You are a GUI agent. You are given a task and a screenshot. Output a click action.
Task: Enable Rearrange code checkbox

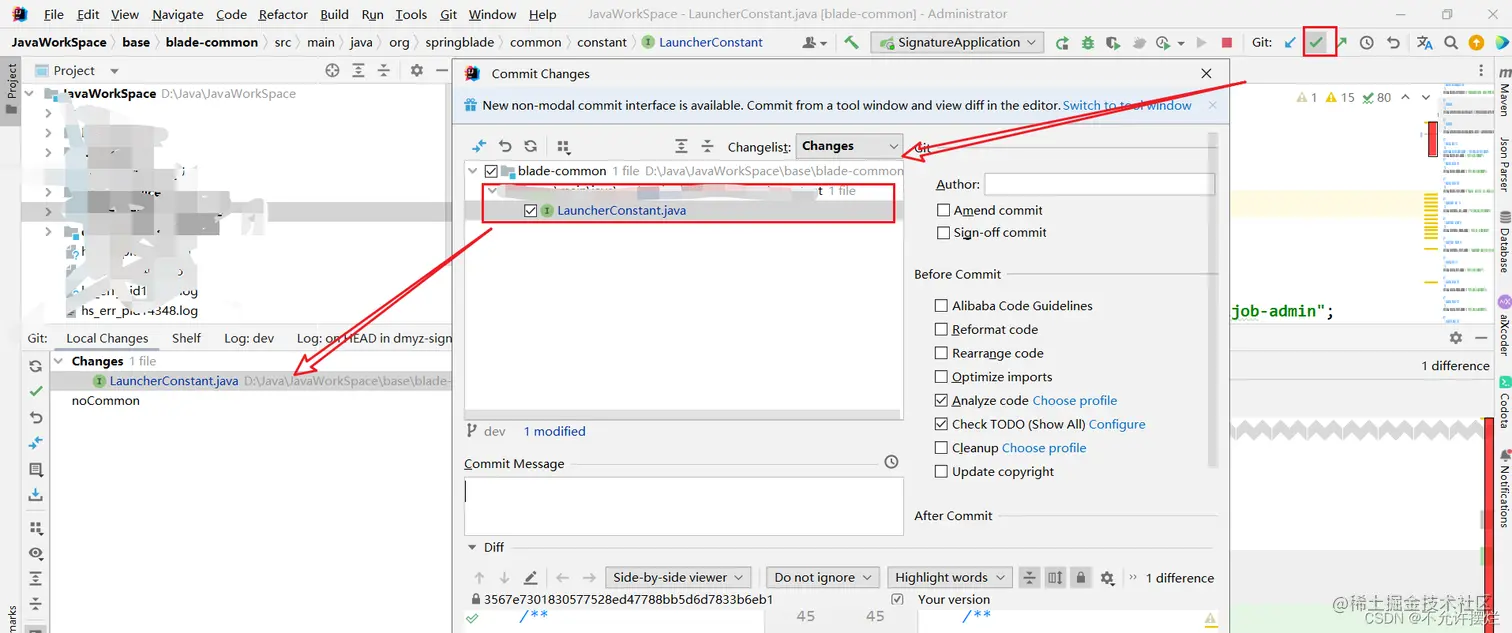pyautogui.click(x=941, y=353)
